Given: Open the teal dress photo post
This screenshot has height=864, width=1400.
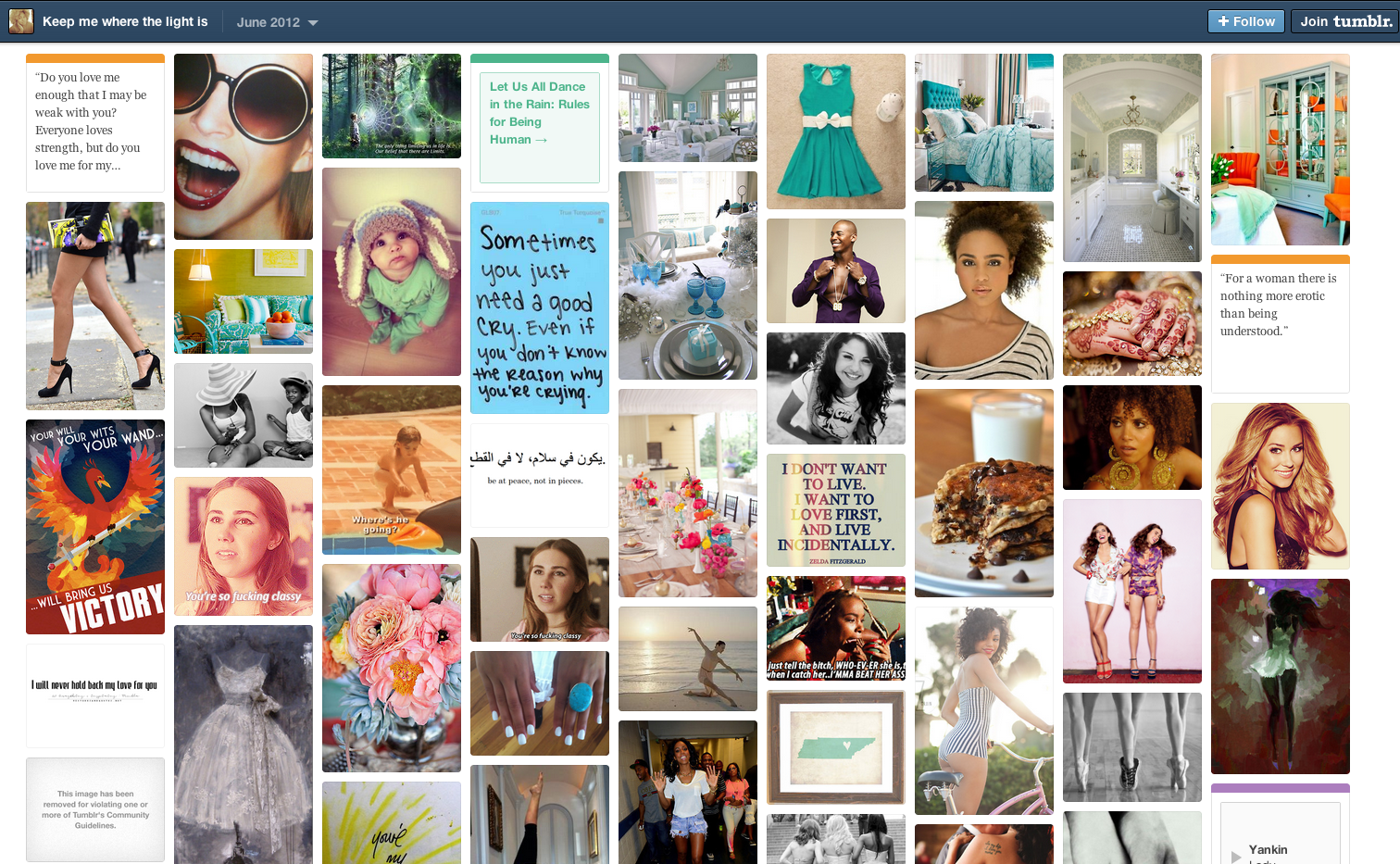Looking at the screenshot, I should click(835, 131).
